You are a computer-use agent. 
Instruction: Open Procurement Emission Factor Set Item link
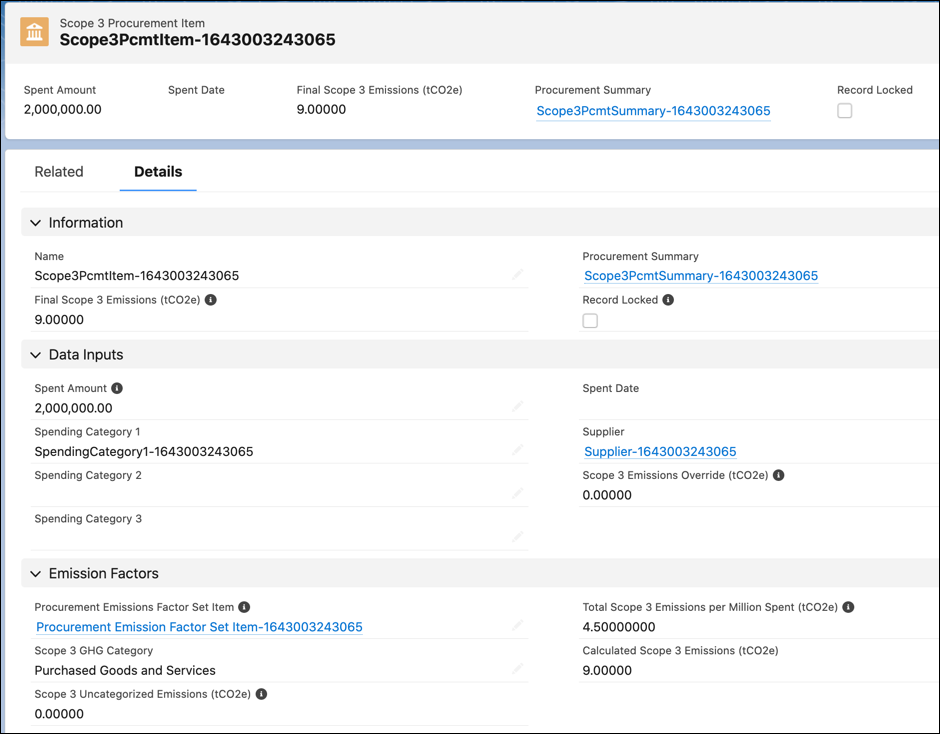pos(199,627)
